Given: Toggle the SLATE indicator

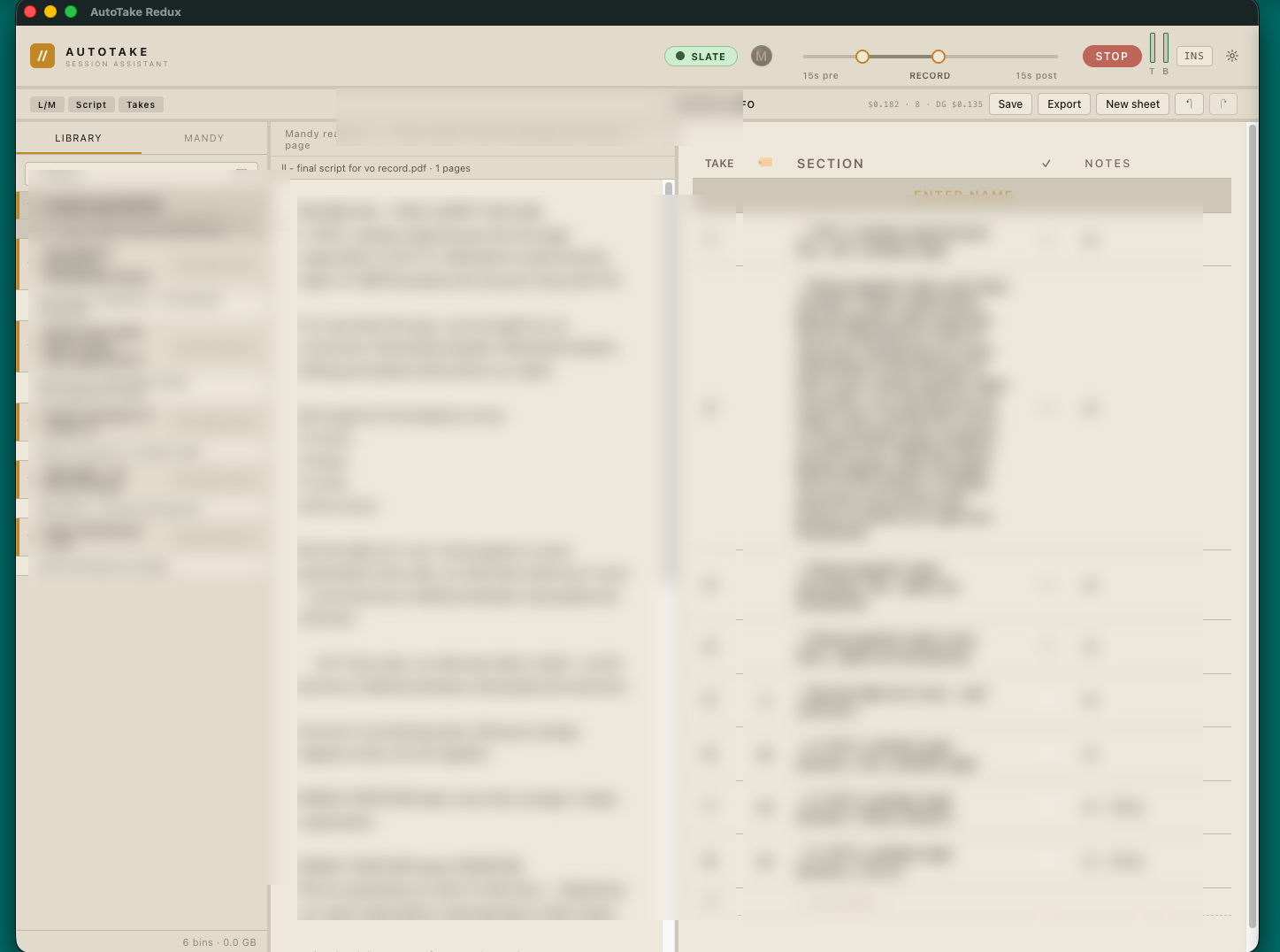Looking at the screenshot, I should tap(701, 56).
